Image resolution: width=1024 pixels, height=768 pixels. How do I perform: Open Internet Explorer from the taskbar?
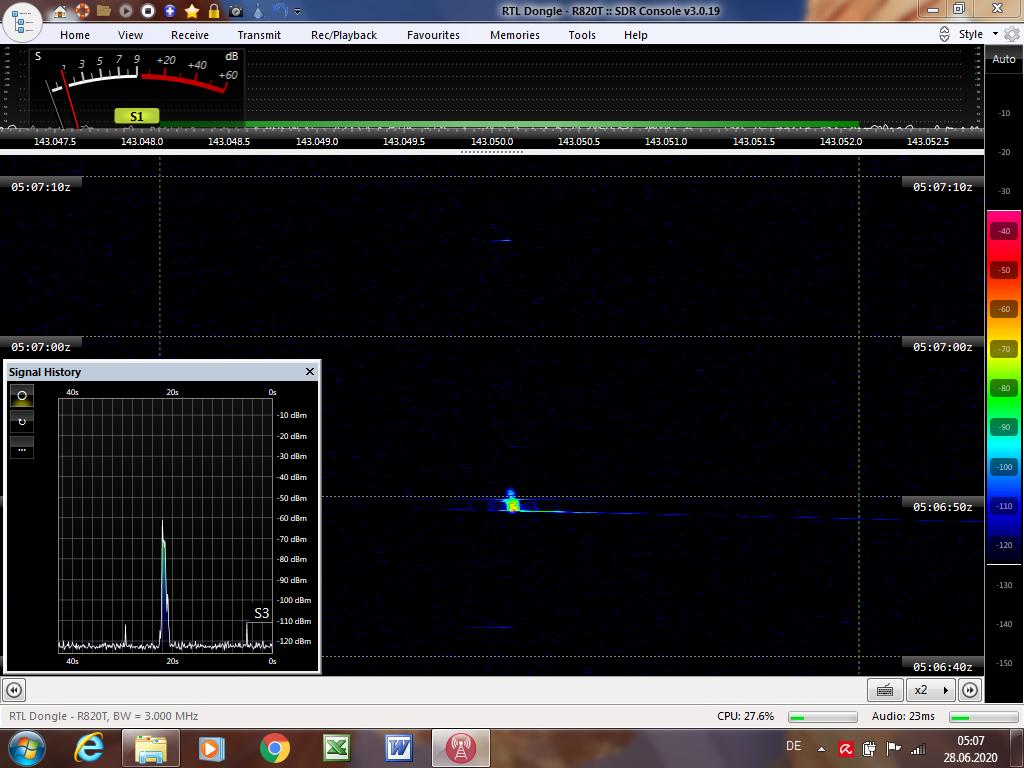pos(89,748)
